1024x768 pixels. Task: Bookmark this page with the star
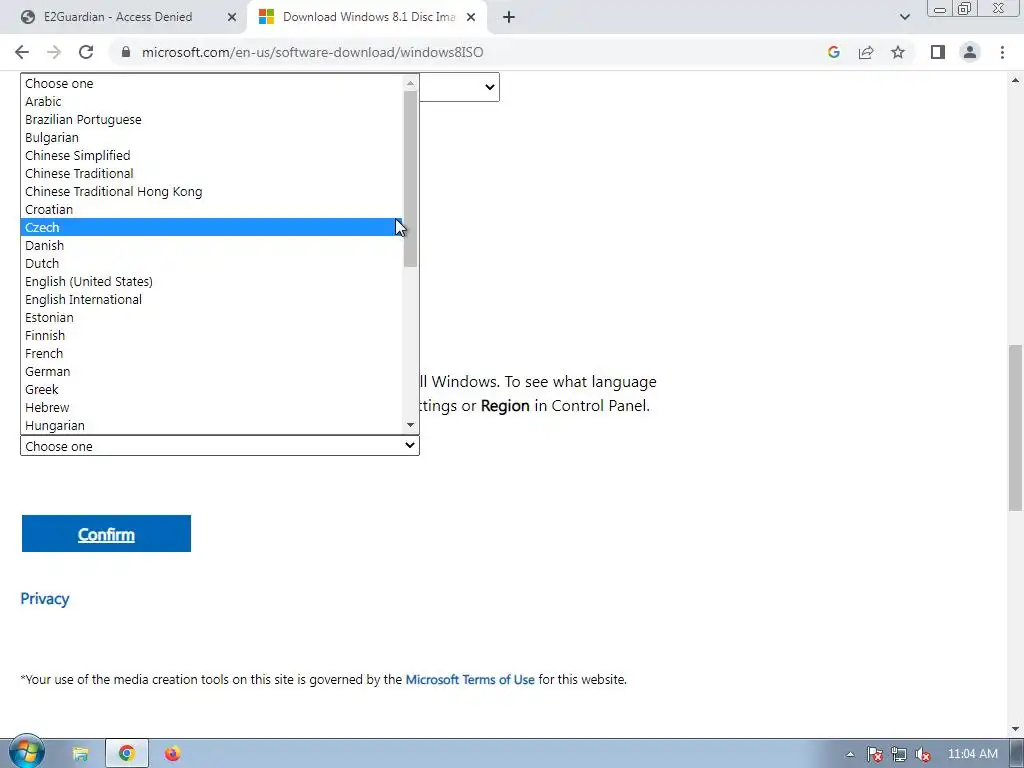coord(898,52)
